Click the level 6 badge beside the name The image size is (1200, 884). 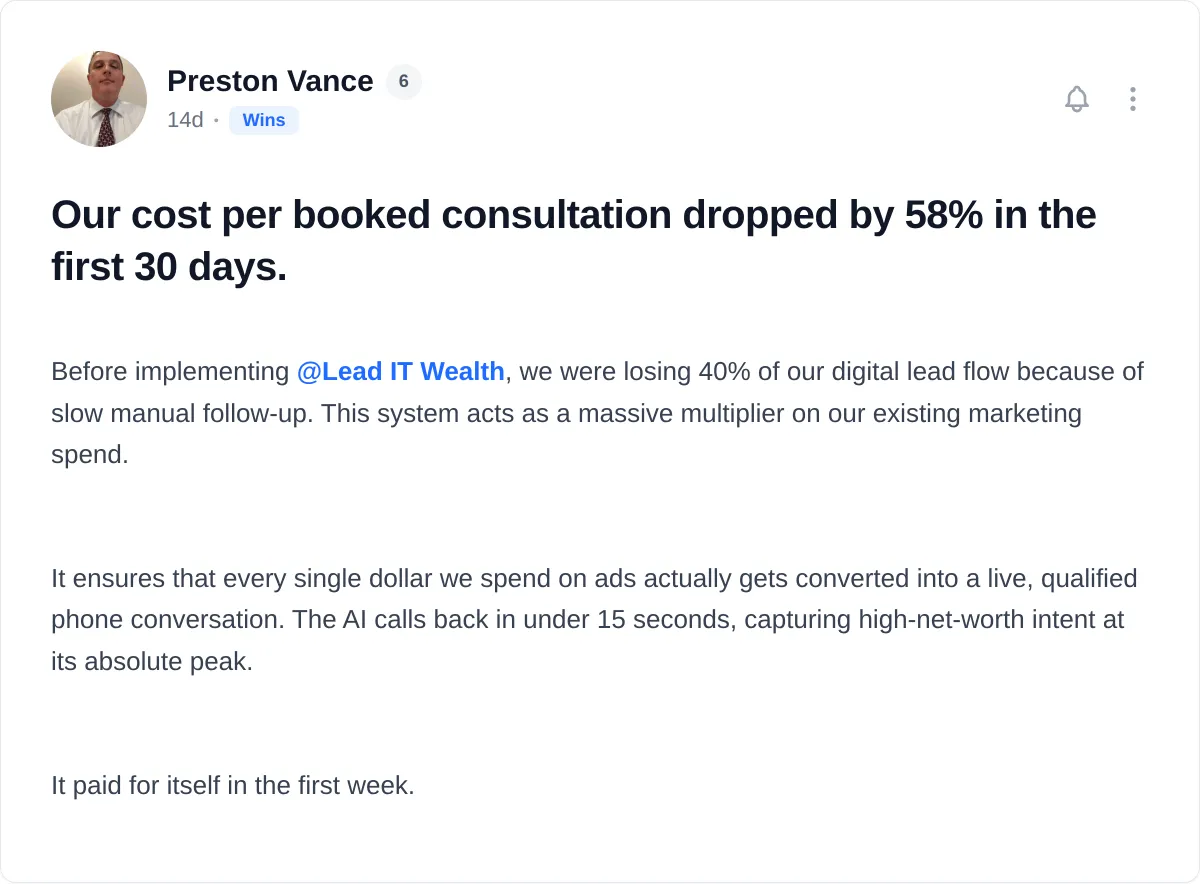[404, 81]
